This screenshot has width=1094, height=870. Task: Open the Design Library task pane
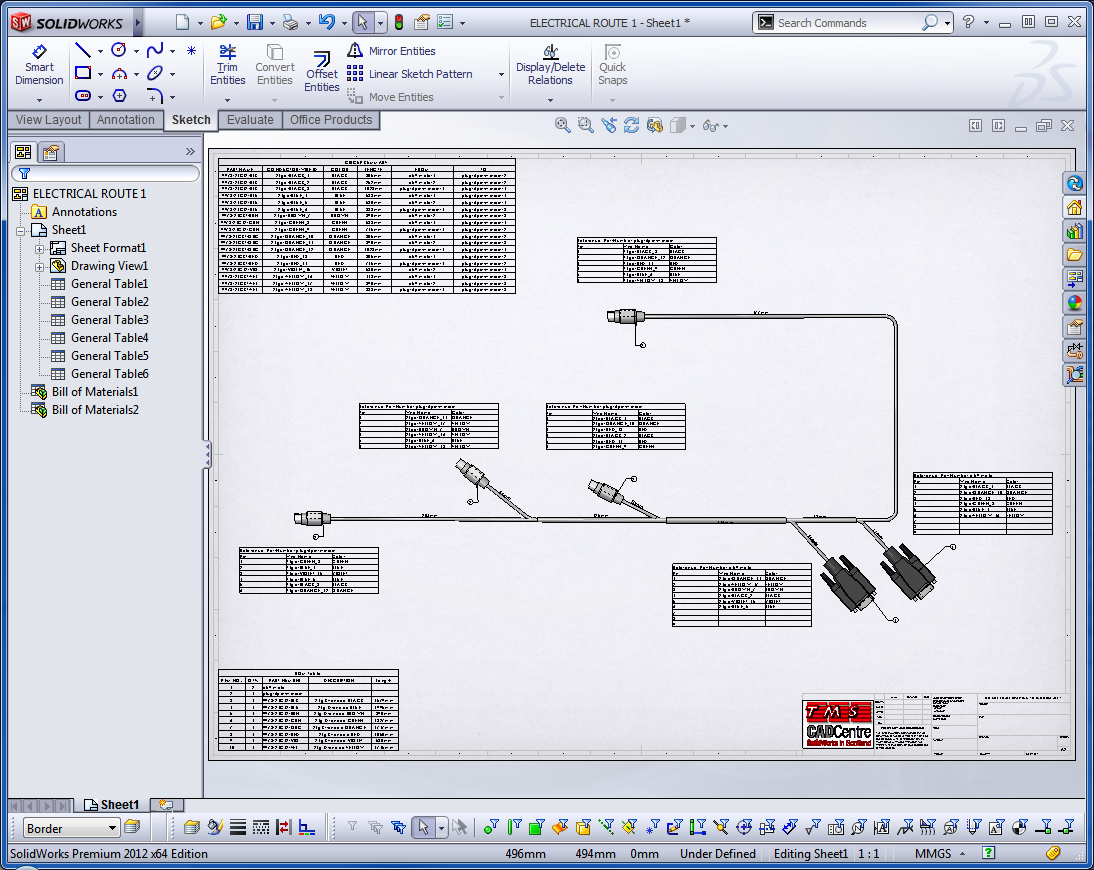[1075, 231]
